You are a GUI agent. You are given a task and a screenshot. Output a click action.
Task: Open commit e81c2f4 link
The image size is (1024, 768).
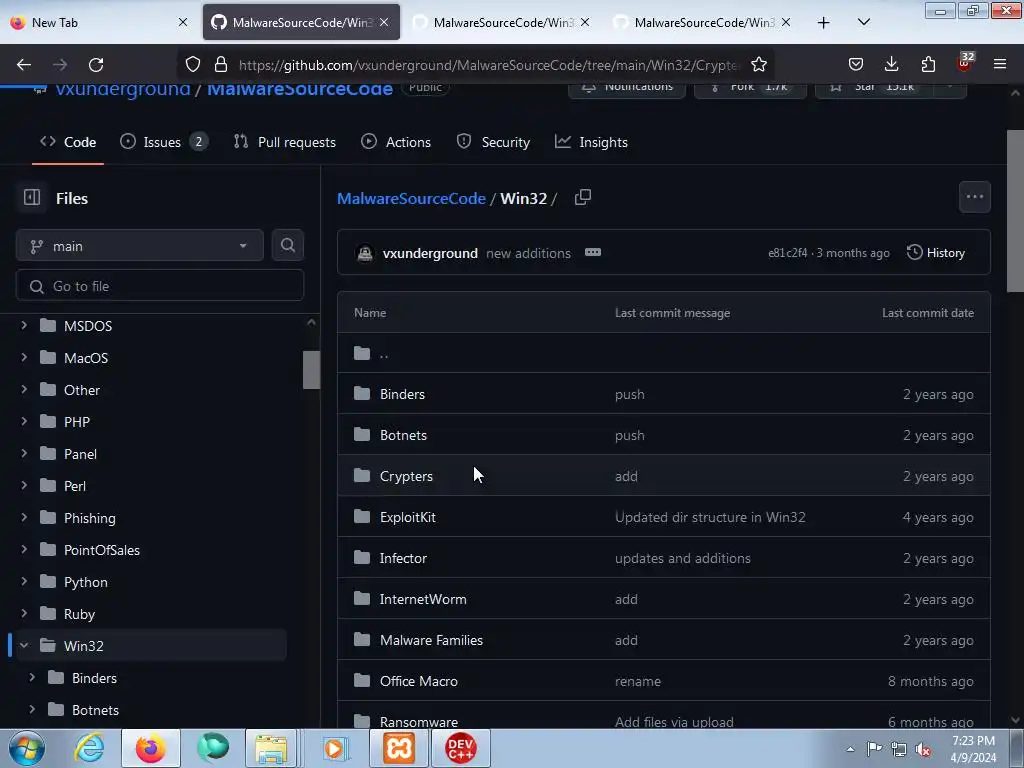coord(788,253)
